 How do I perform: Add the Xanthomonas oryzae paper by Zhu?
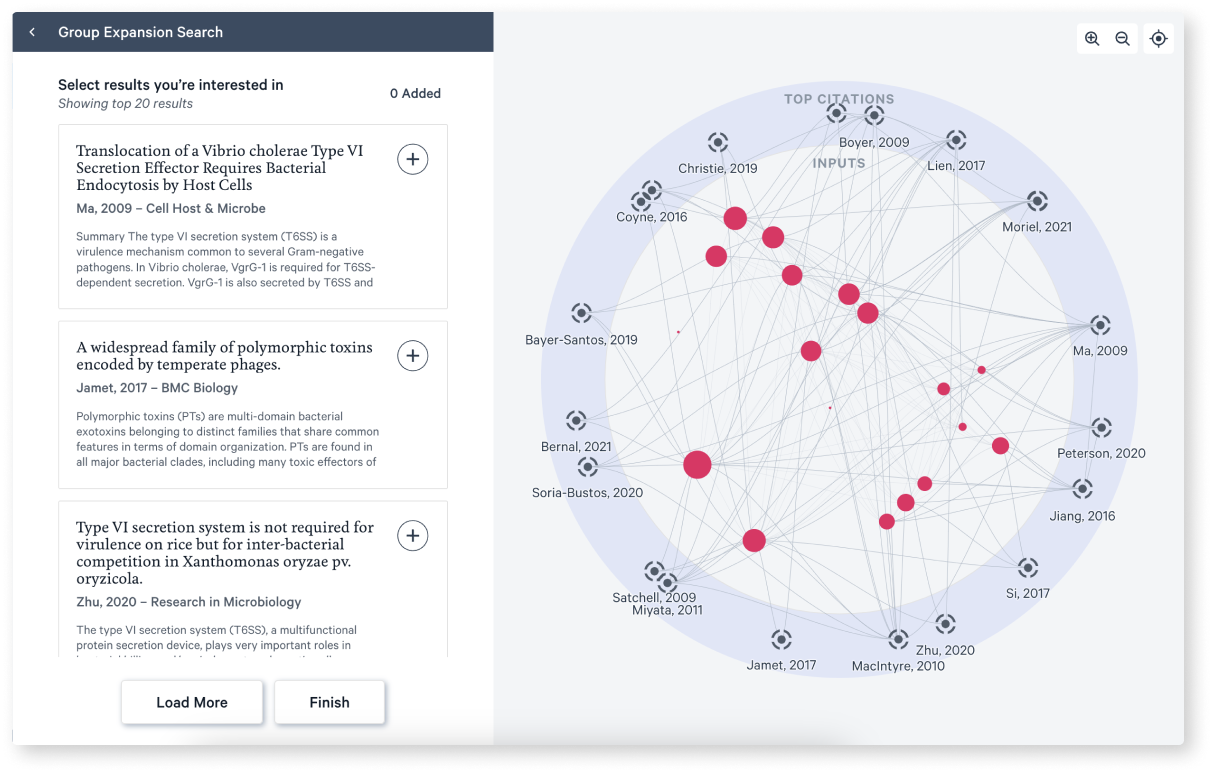(x=413, y=535)
